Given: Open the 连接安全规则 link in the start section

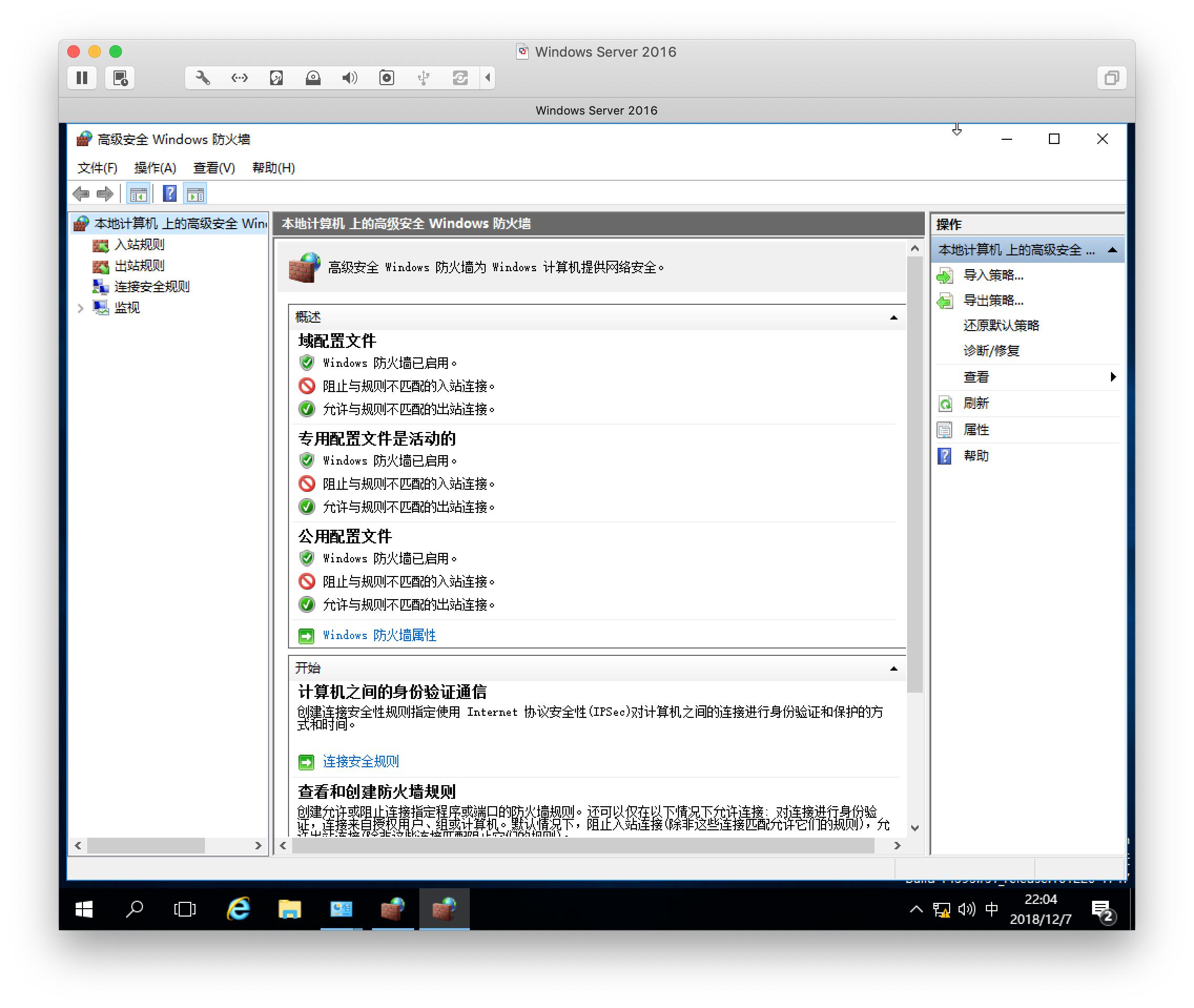Looking at the screenshot, I should point(361,761).
